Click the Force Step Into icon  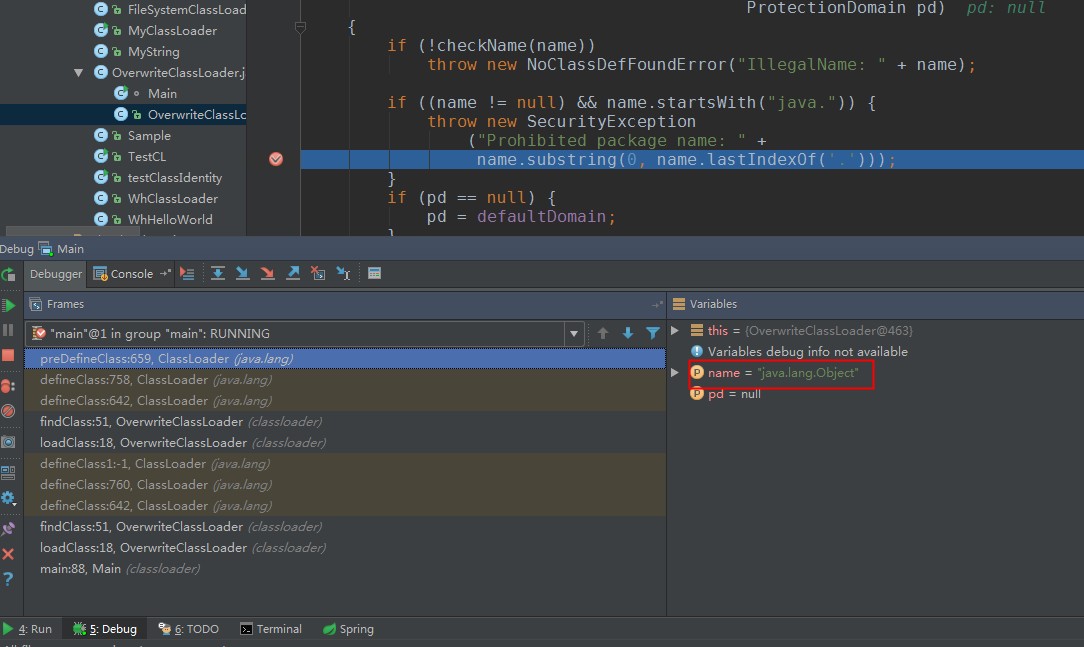pyautogui.click(x=268, y=274)
